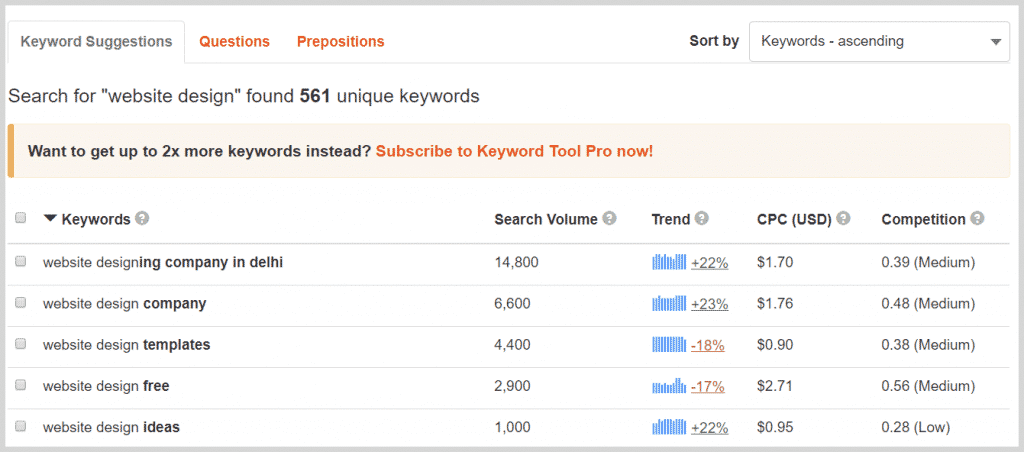Viewport: 1024px width, 452px height.
Task: Click help icon next to Trend header
Action: (702, 219)
